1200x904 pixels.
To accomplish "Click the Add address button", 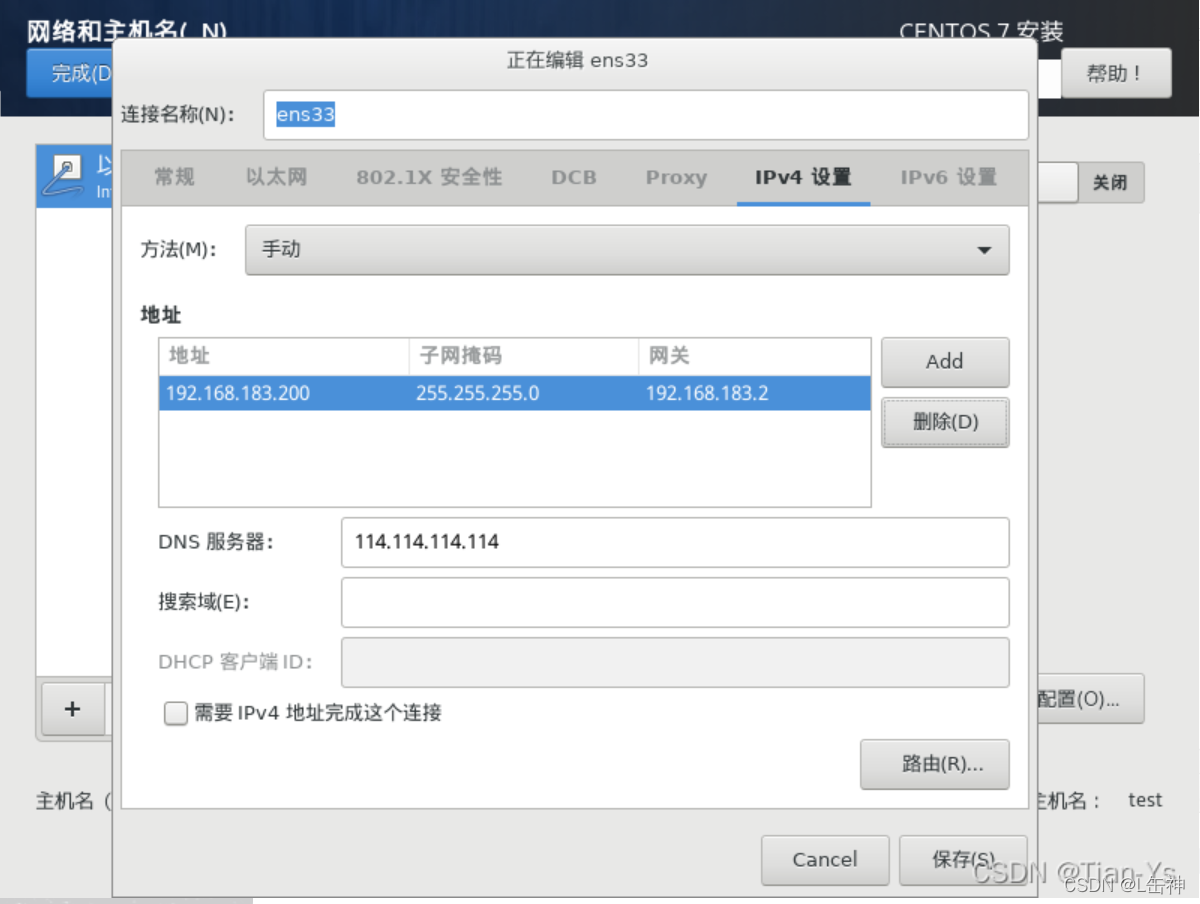I will (x=945, y=362).
